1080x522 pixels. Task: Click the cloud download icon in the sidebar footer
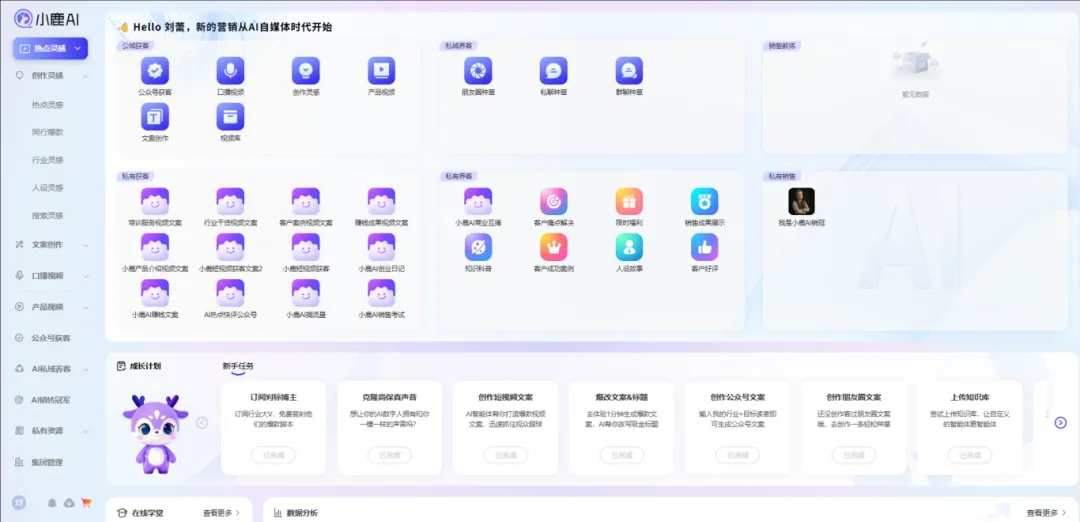[x=69, y=503]
